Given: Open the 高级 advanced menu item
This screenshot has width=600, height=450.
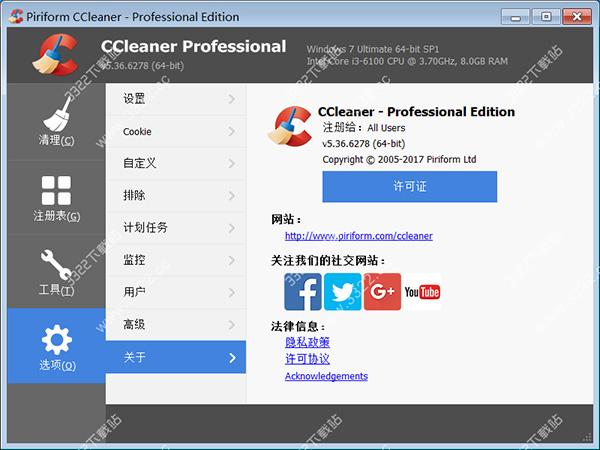Looking at the screenshot, I should point(176,324).
